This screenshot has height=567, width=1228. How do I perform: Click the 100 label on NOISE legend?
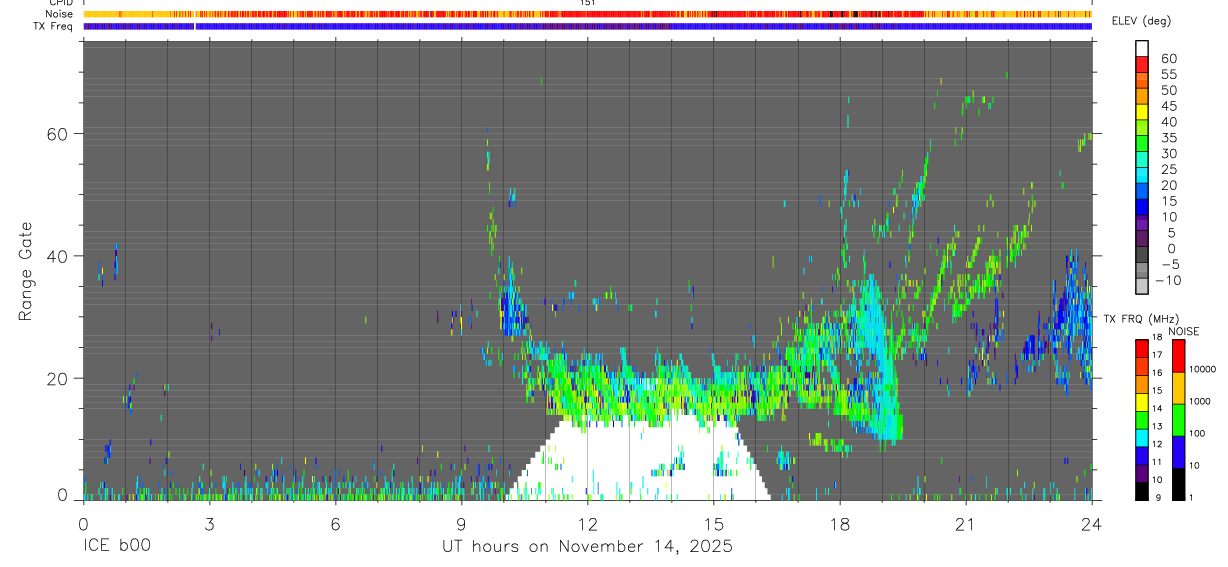[1198, 433]
